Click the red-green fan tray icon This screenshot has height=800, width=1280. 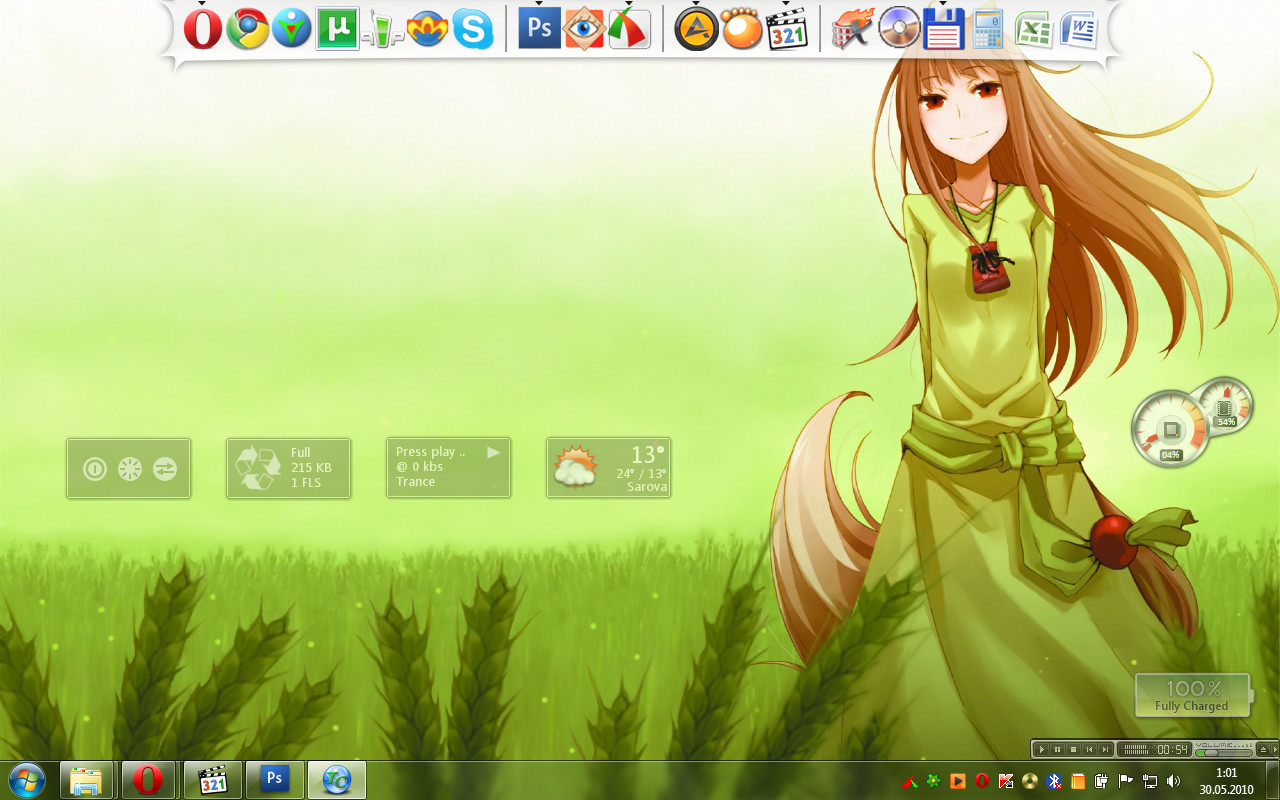[x=910, y=781]
